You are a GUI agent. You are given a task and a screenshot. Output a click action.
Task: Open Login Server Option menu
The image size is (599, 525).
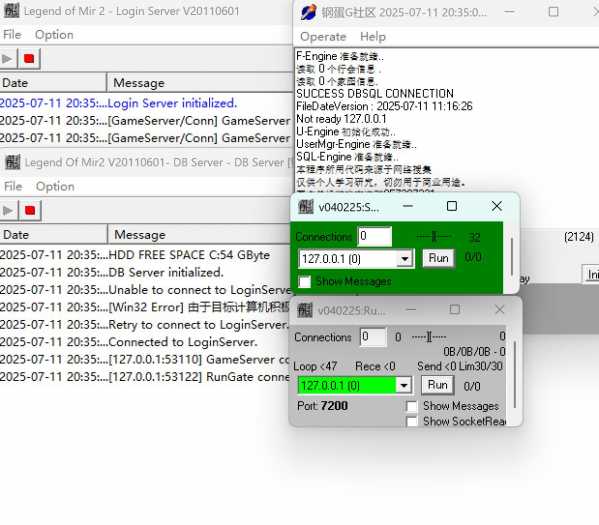tap(54, 35)
